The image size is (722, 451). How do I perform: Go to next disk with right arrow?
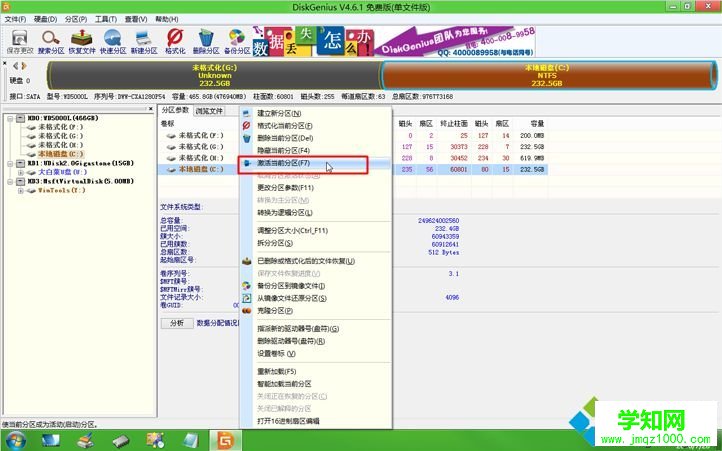[x=24, y=66]
